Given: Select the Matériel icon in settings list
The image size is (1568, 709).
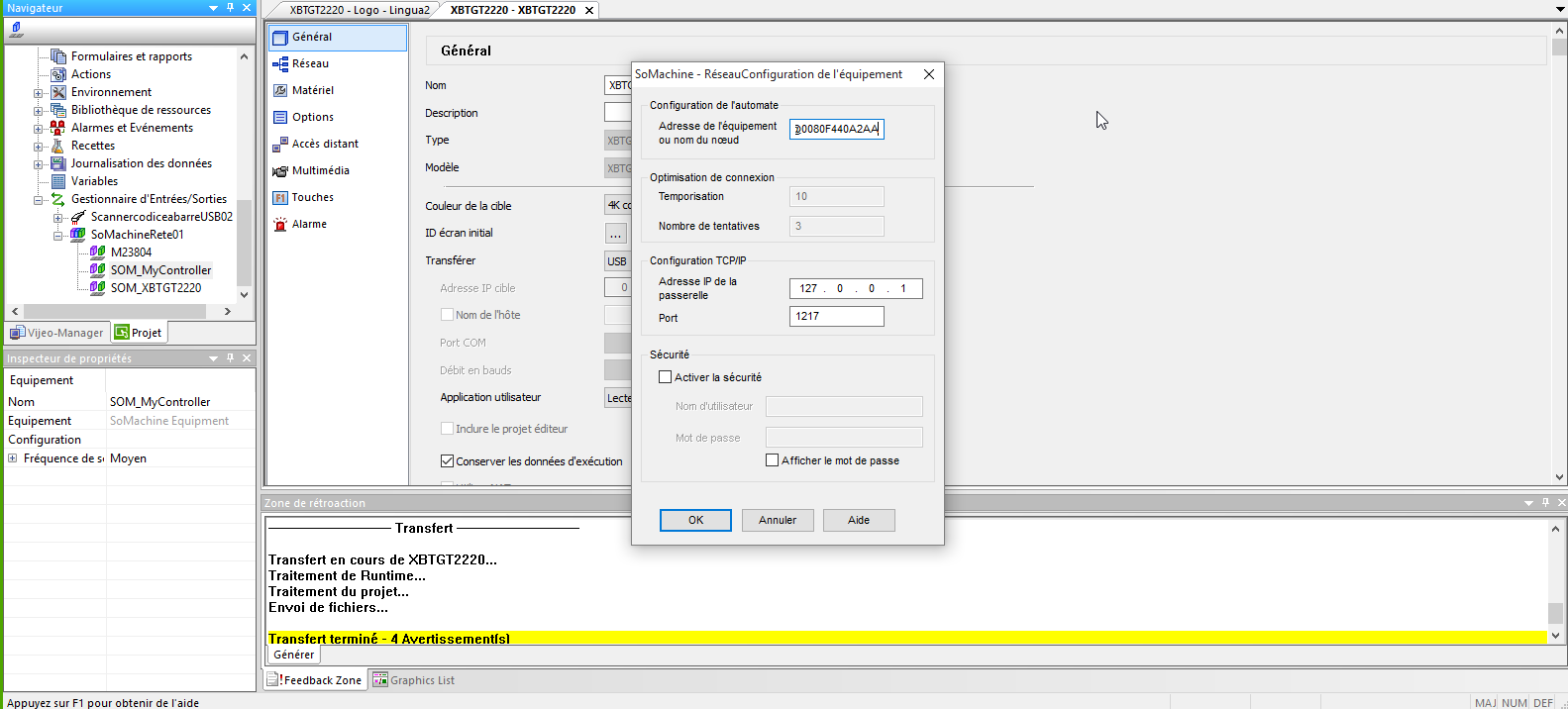Looking at the screenshot, I should (x=280, y=90).
